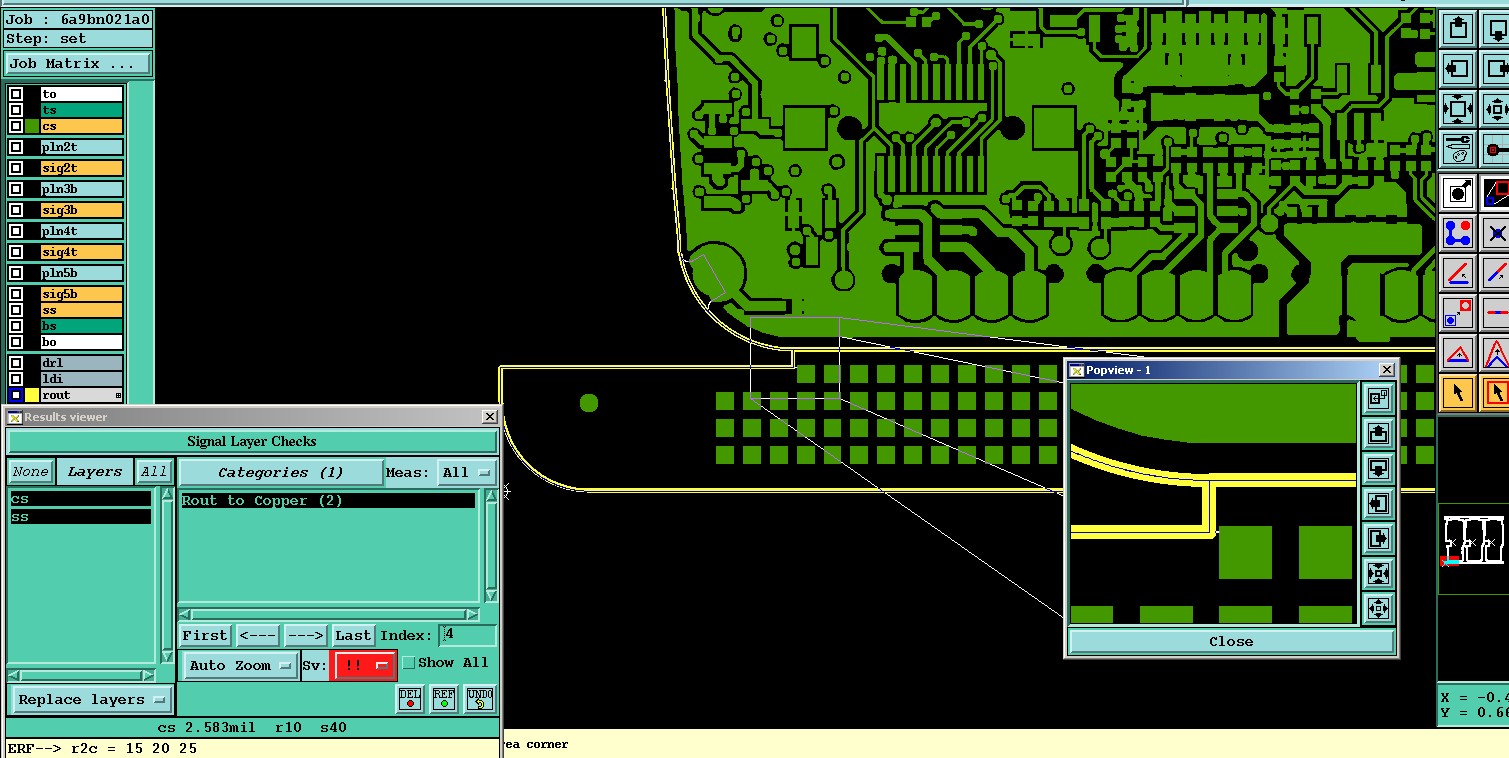Pick the blue dot with X cross tool

[1495, 233]
